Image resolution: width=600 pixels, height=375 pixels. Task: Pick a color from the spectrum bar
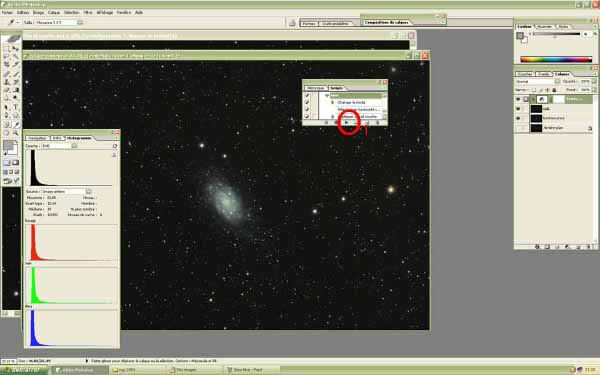556,59
